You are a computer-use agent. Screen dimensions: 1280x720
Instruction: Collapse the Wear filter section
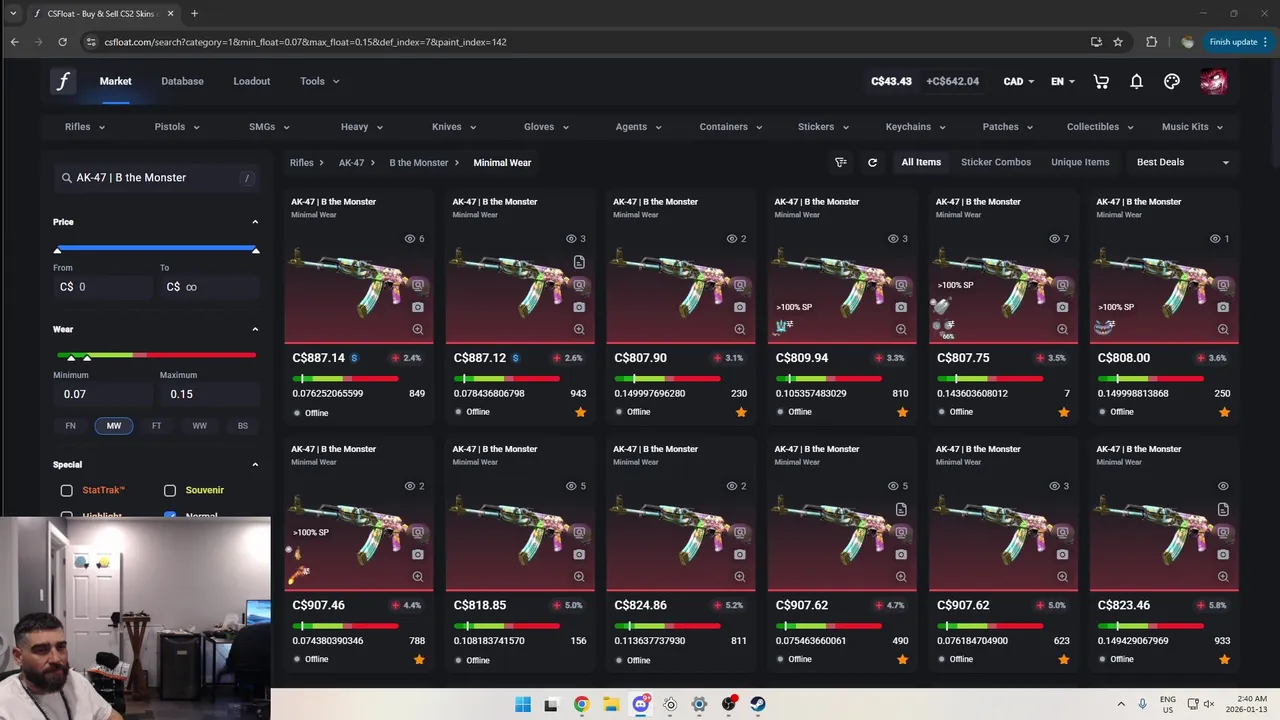[x=255, y=329]
